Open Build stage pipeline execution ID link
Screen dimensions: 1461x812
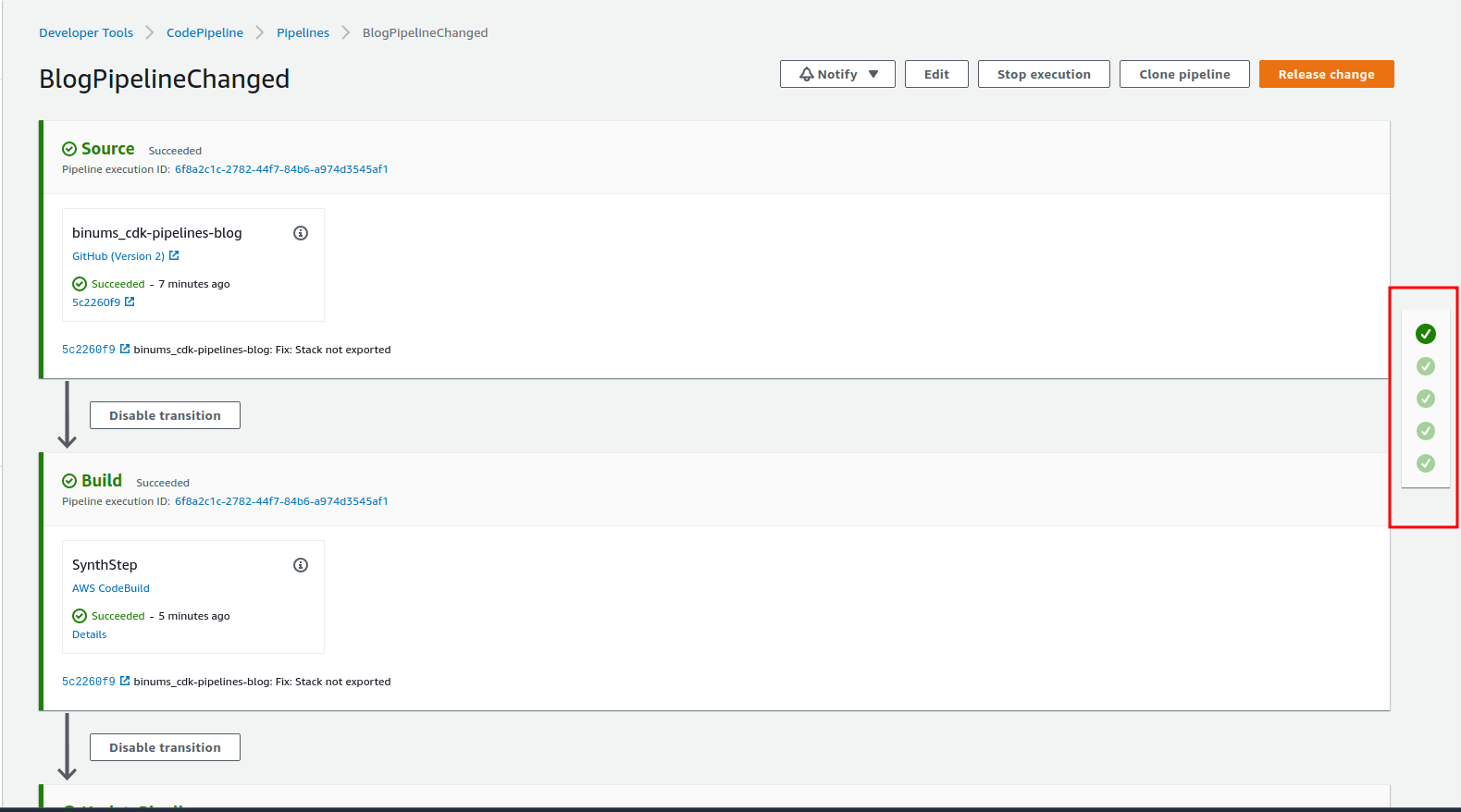281,501
